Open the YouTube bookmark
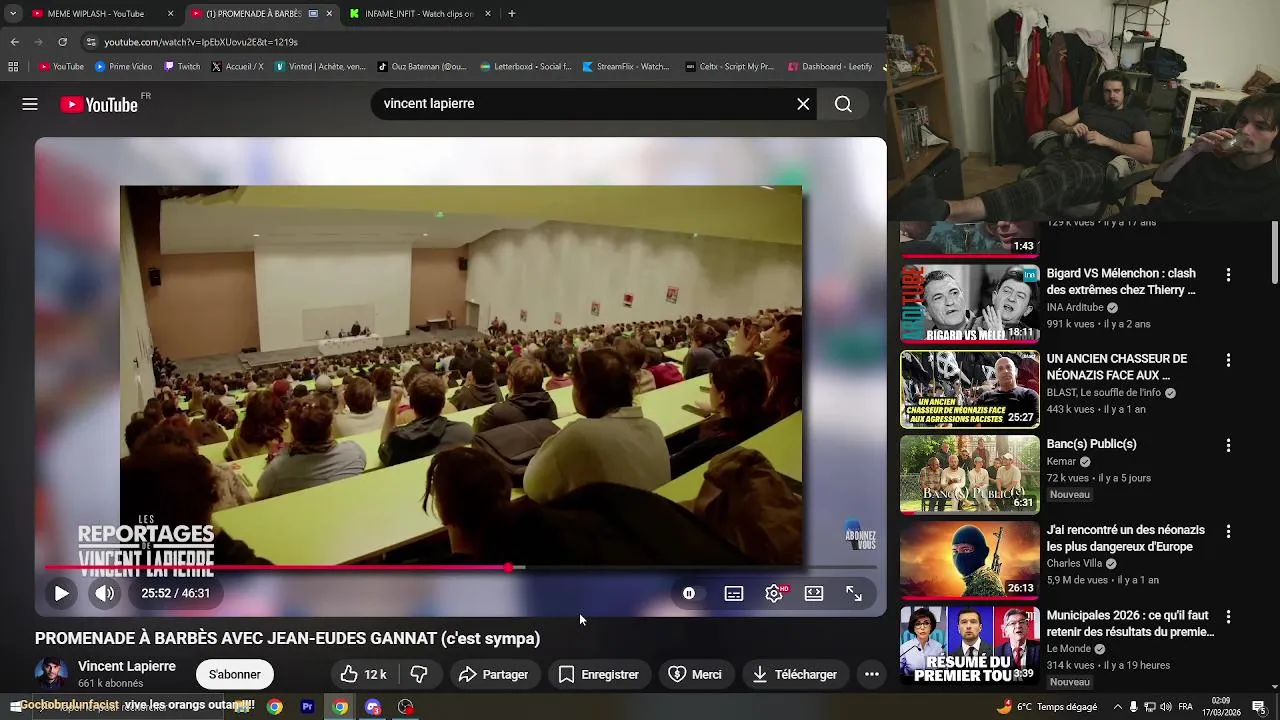 point(61,67)
